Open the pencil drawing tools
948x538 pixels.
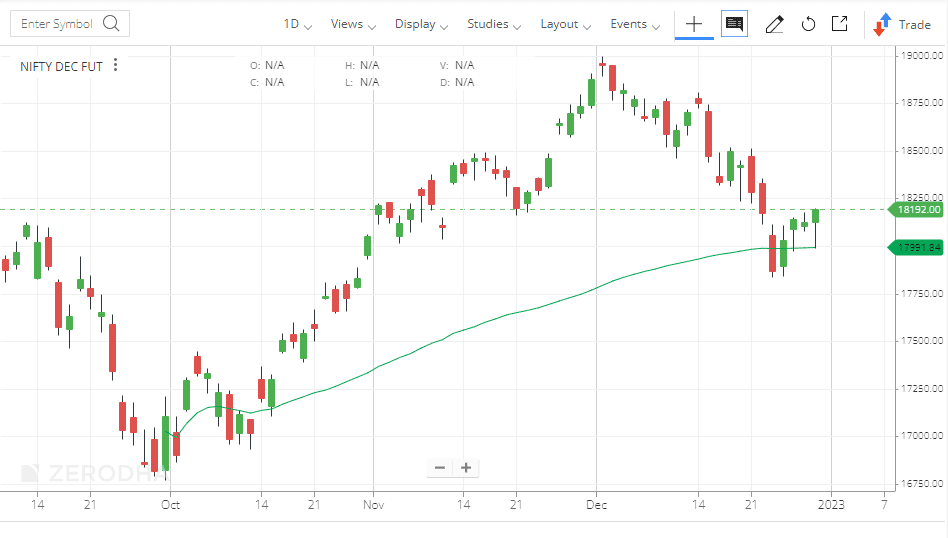tap(774, 24)
